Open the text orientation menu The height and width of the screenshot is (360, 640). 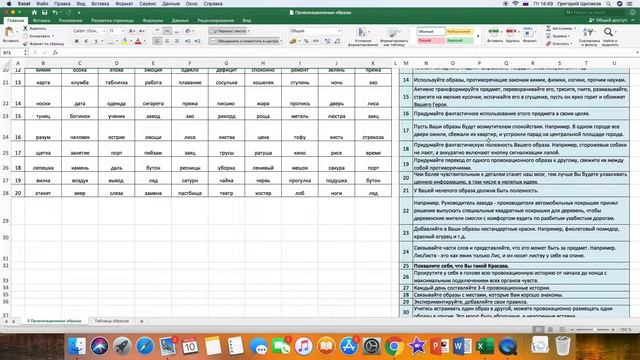[x=189, y=31]
